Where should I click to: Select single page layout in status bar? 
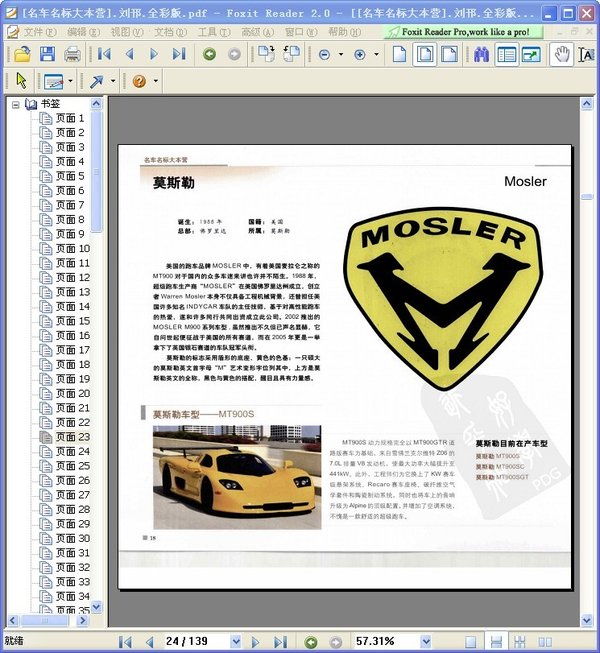coord(471,642)
